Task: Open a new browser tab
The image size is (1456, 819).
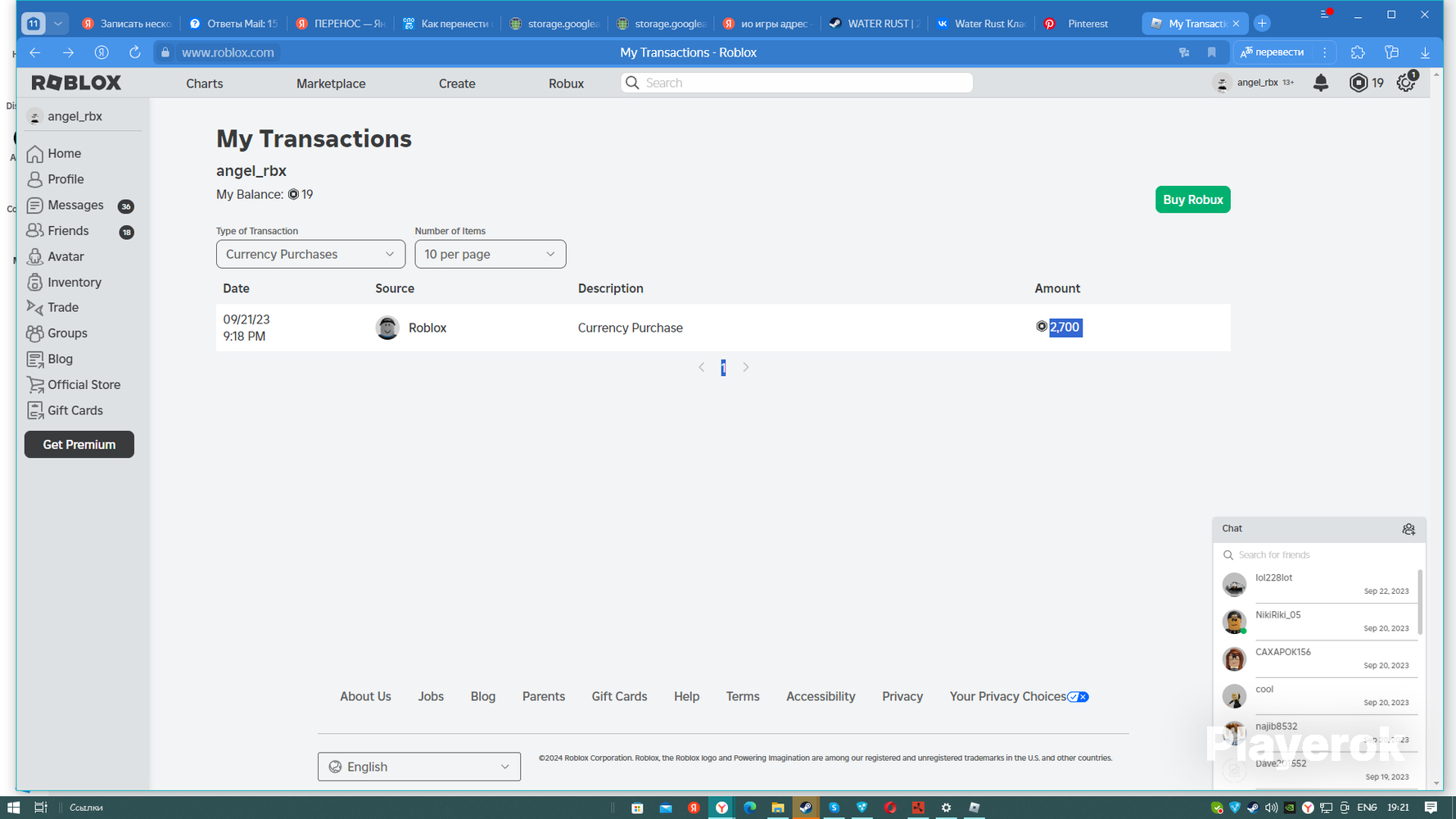Action: point(1262,23)
